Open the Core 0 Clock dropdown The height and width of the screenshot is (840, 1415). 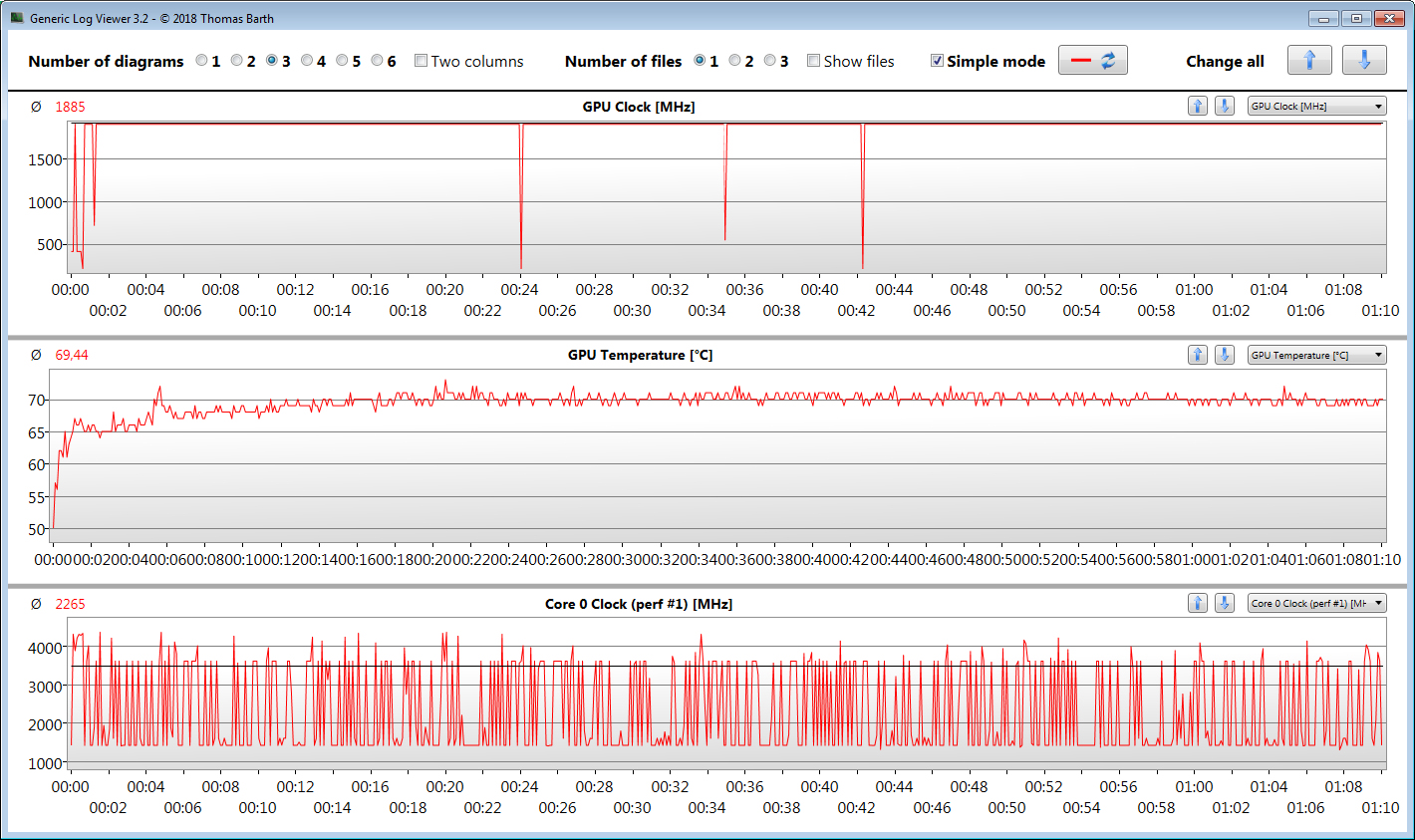tap(1317, 603)
